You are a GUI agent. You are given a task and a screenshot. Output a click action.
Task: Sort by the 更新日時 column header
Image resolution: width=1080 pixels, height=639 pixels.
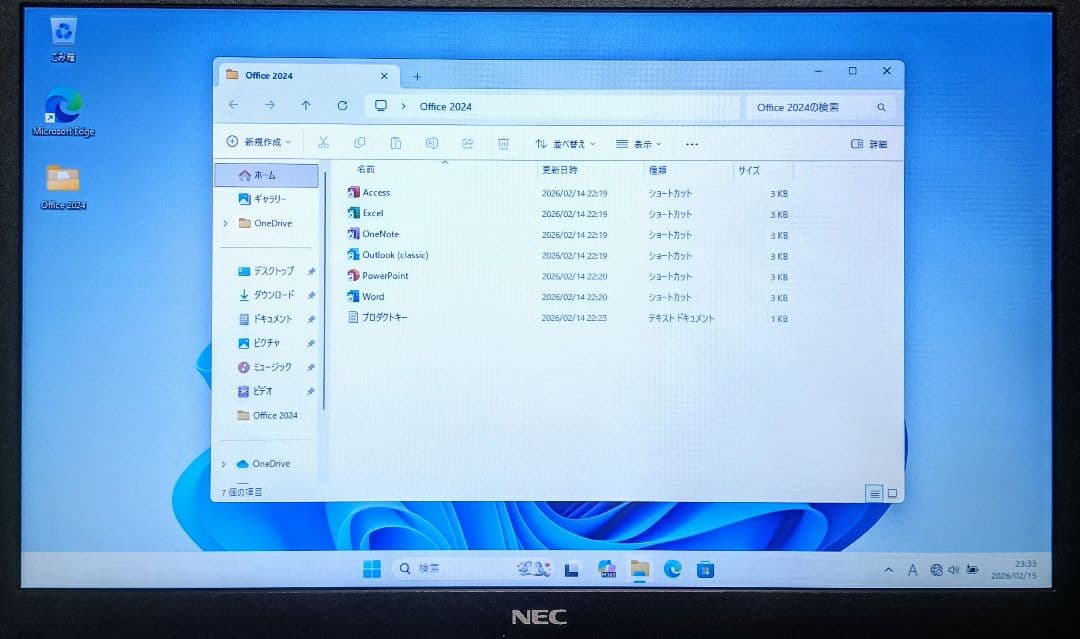(560, 170)
